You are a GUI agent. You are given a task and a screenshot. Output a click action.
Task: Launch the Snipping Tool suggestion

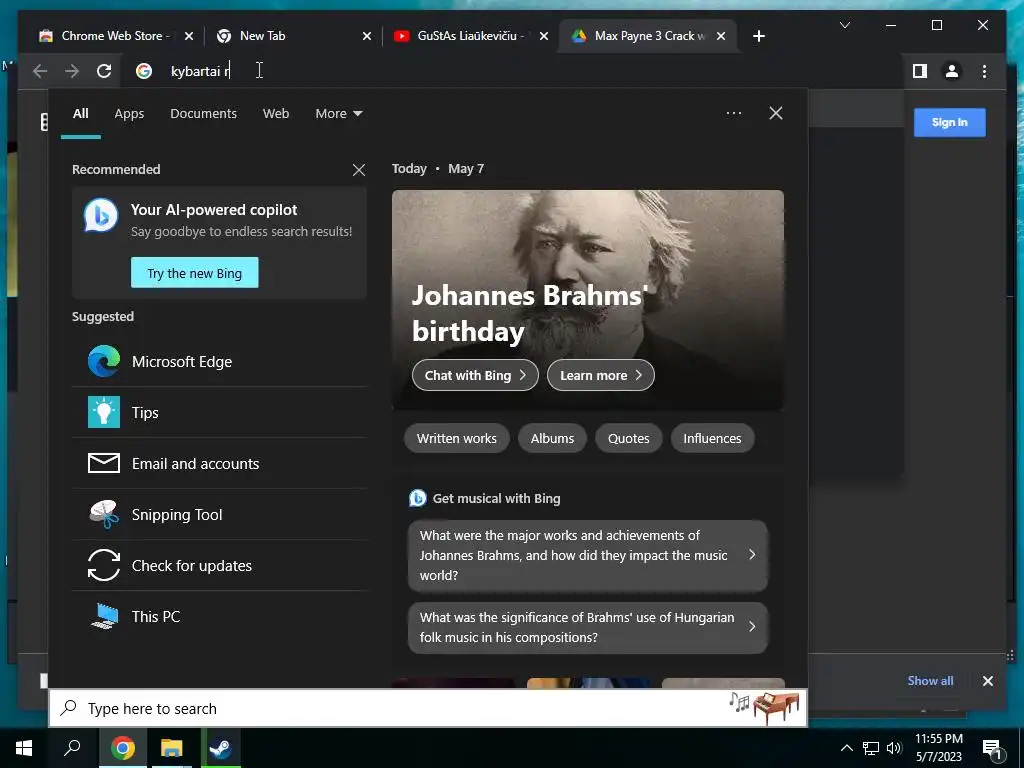(220, 515)
